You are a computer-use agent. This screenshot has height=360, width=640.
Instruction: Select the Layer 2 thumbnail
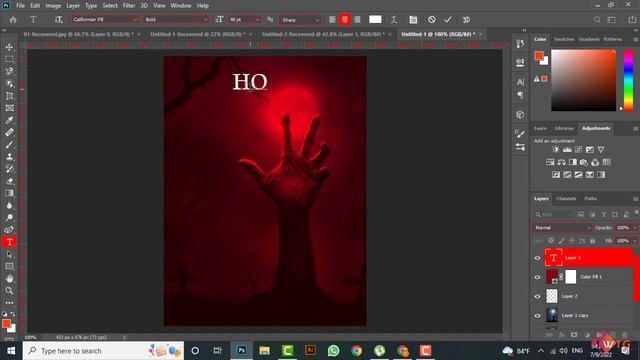point(552,296)
